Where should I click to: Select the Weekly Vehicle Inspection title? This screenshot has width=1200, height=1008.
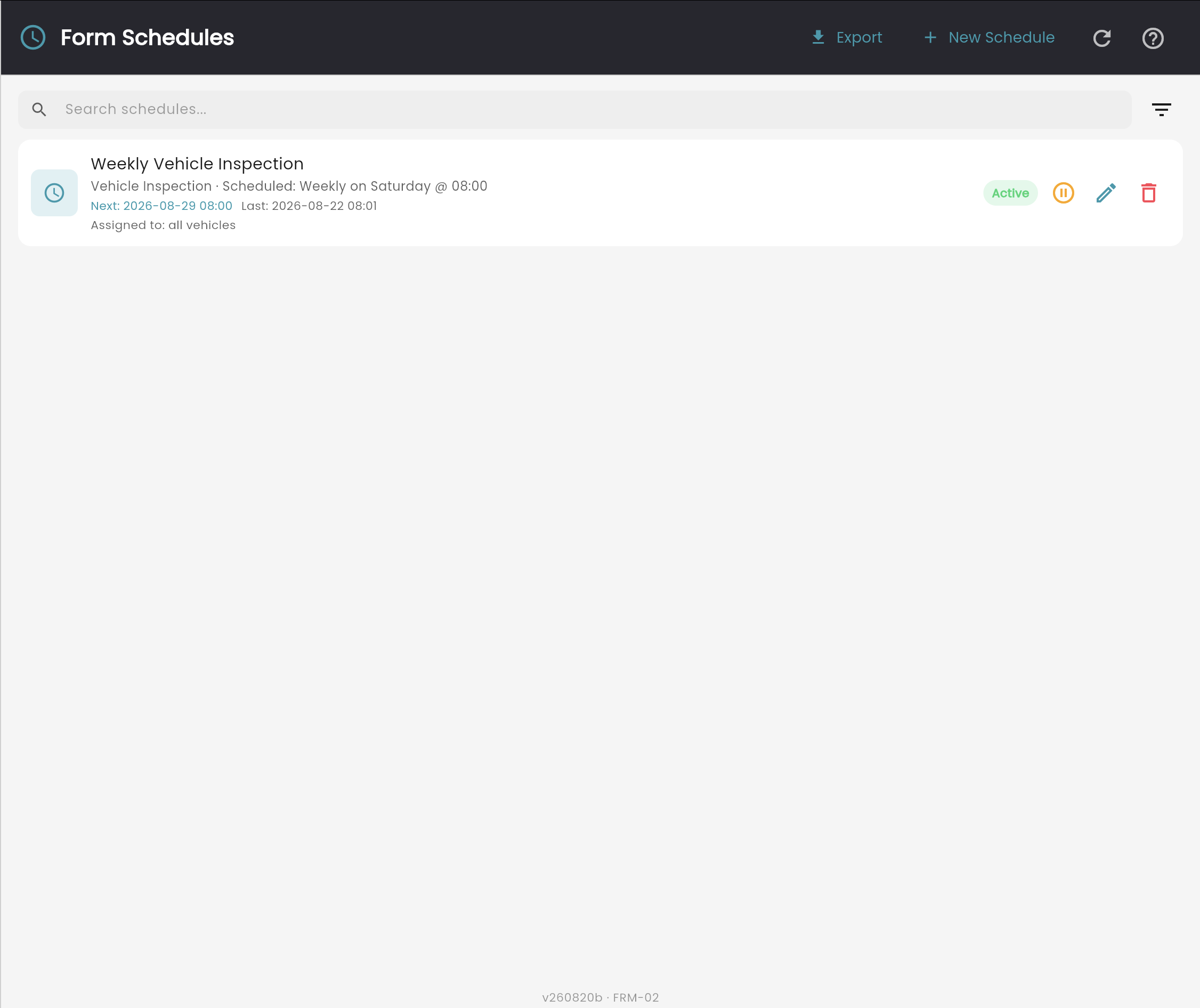click(x=197, y=164)
